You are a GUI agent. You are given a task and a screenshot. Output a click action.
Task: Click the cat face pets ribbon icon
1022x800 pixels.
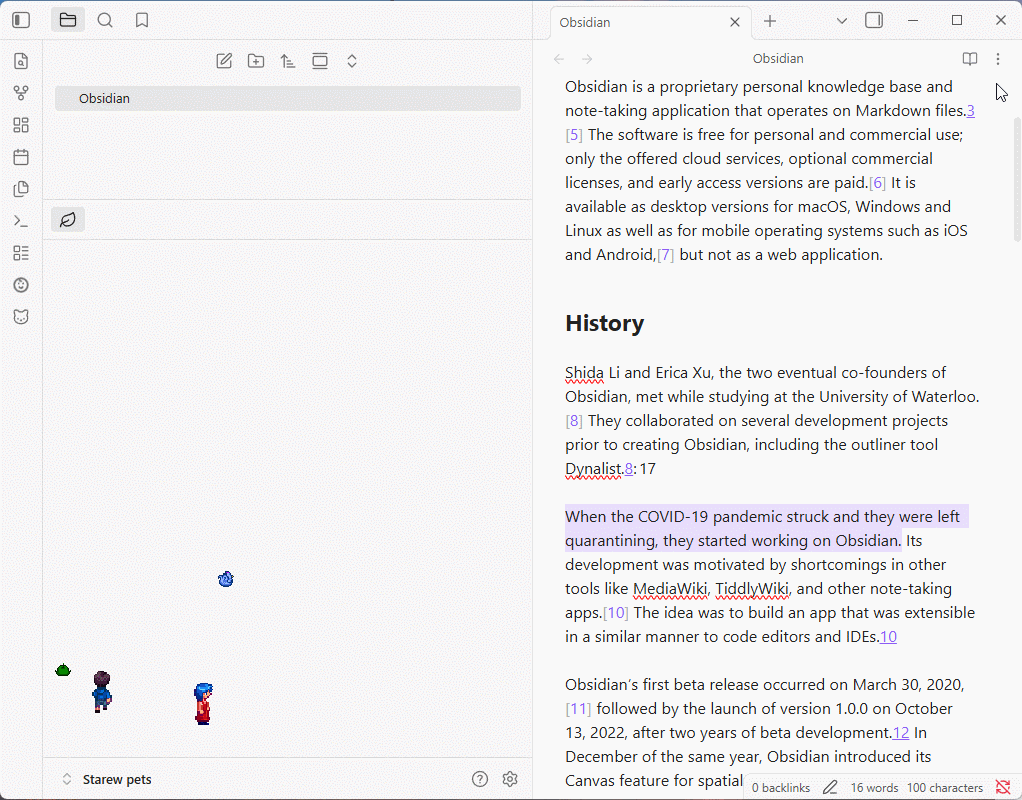click(x=21, y=317)
